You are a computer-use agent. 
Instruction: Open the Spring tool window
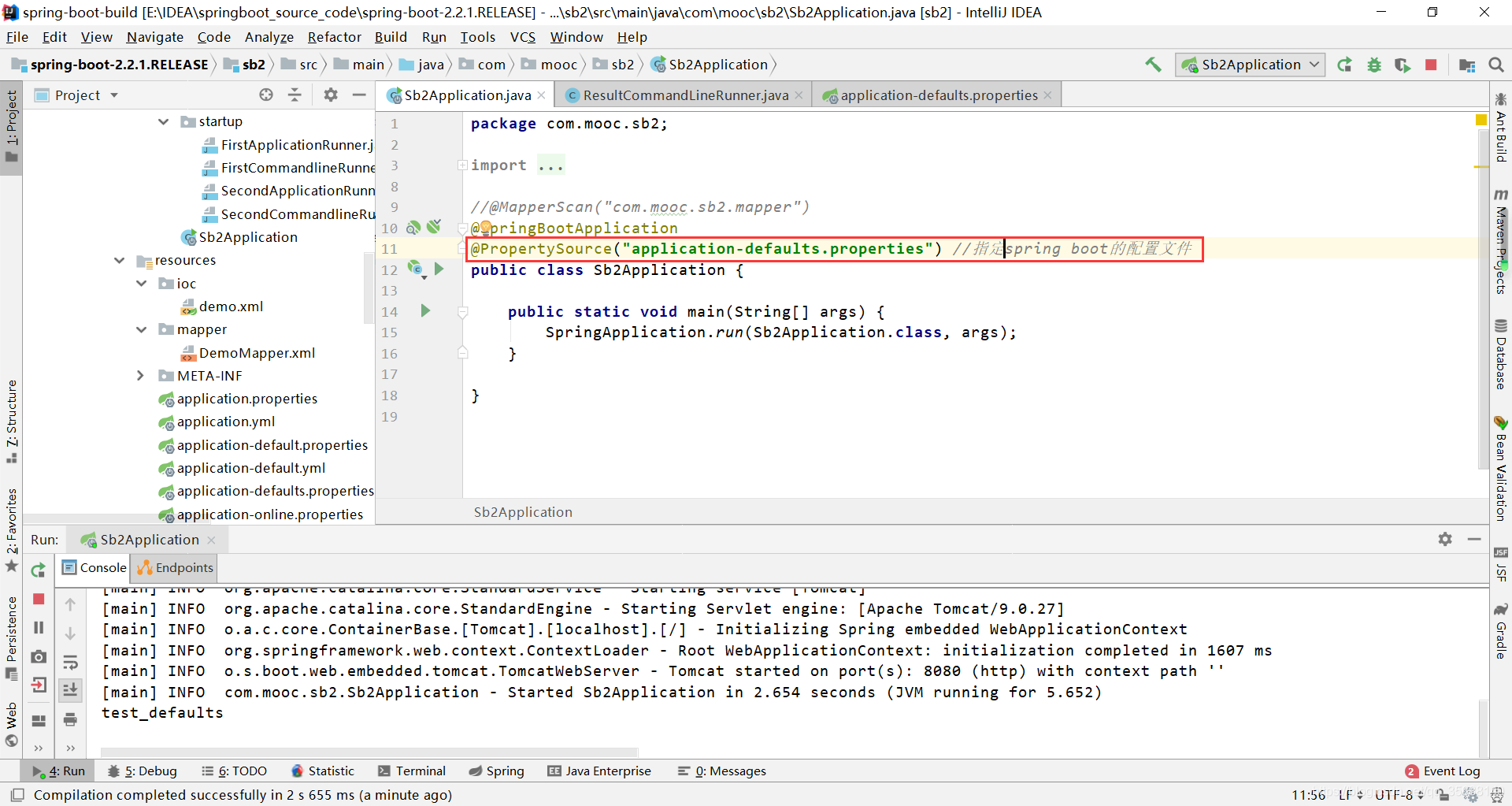pyautogui.click(x=496, y=771)
